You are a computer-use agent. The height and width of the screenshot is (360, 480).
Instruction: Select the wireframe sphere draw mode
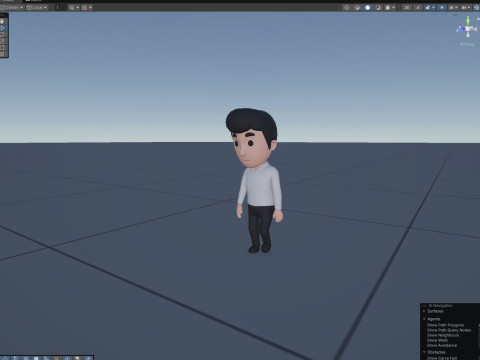[x=347, y=7]
